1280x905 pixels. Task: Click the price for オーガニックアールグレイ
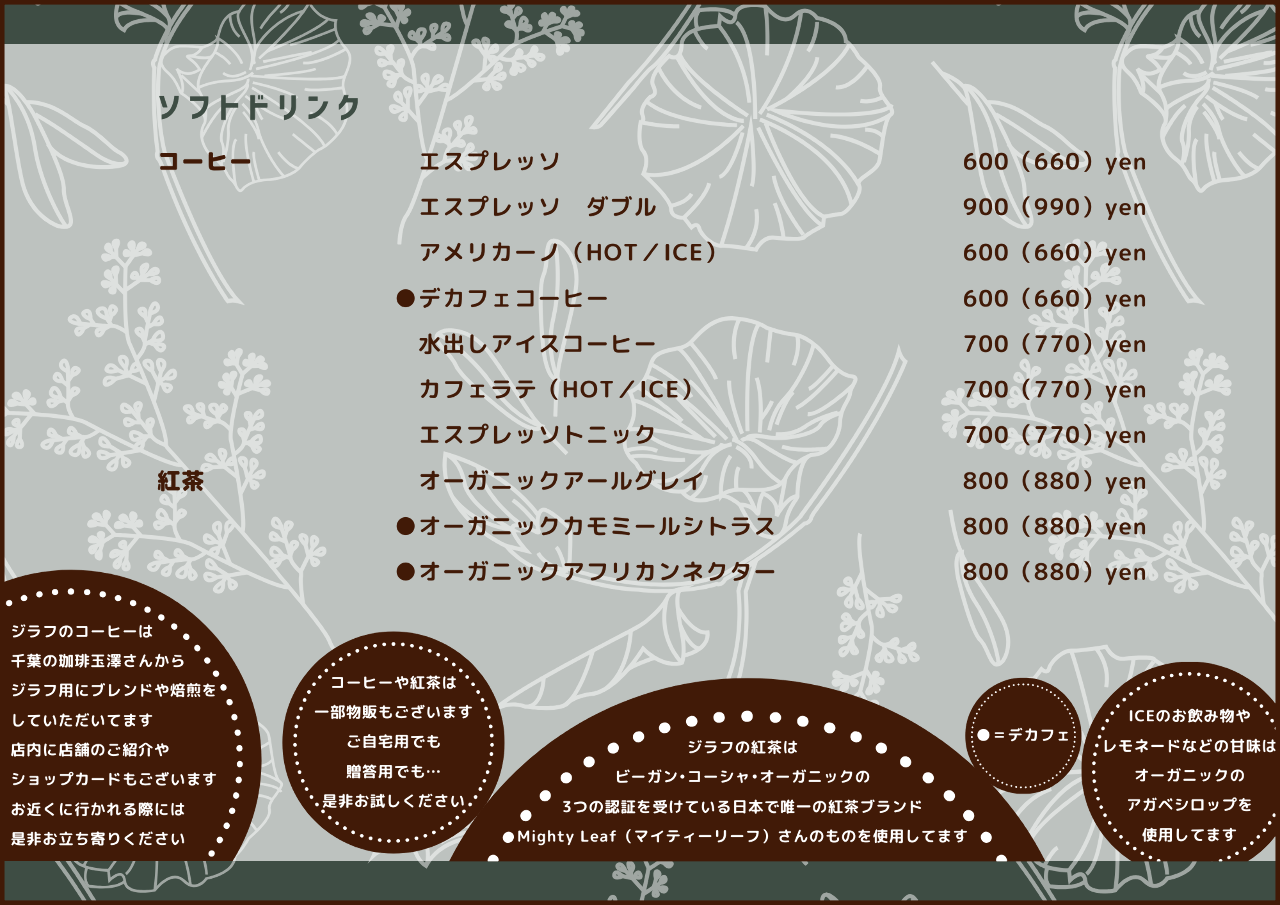tap(1054, 481)
